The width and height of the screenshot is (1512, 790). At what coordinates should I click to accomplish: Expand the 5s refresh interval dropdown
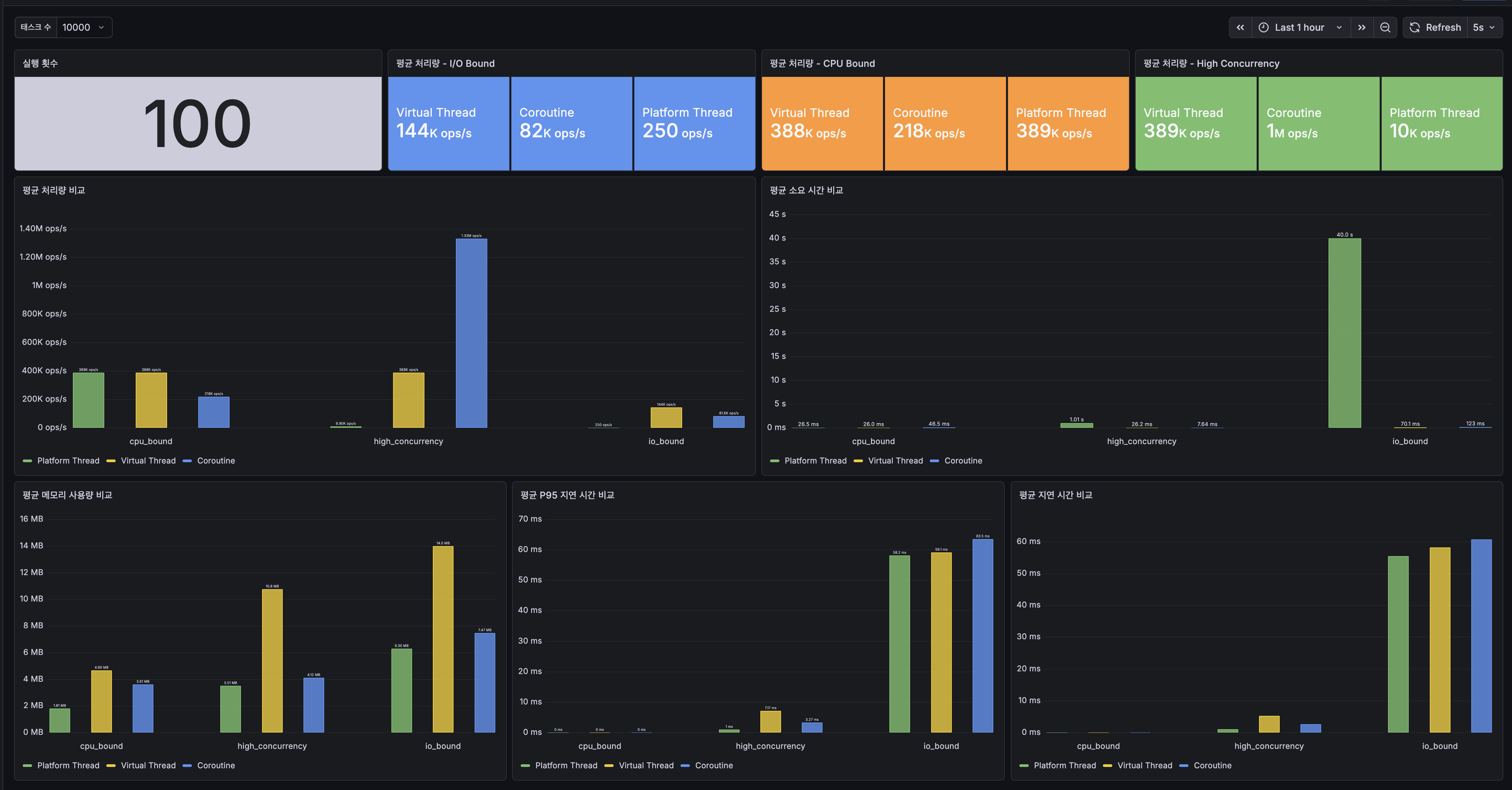pos(1484,28)
